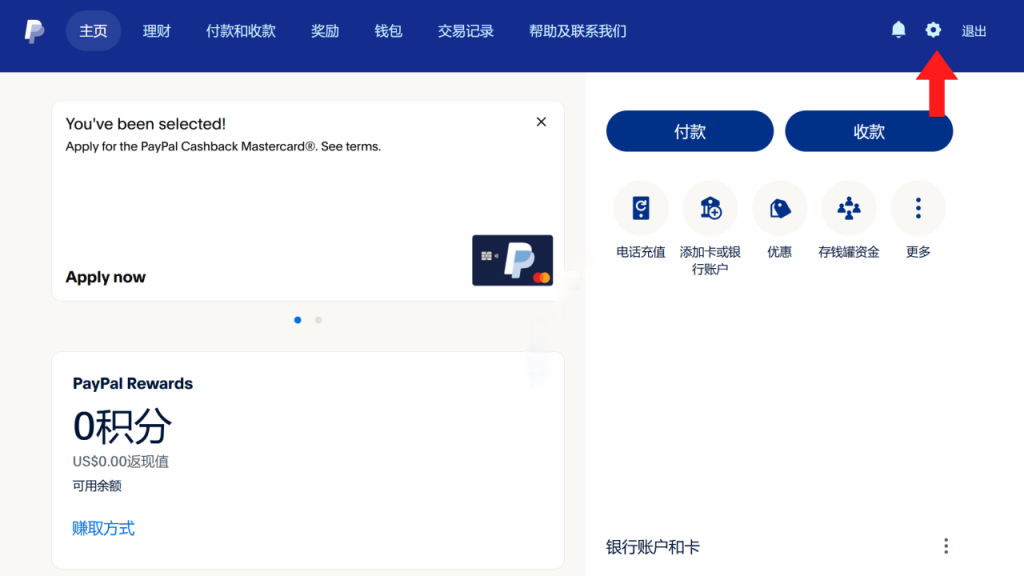View 交易记录 transaction history
Screen dimensions: 1024x576
click(x=466, y=31)
